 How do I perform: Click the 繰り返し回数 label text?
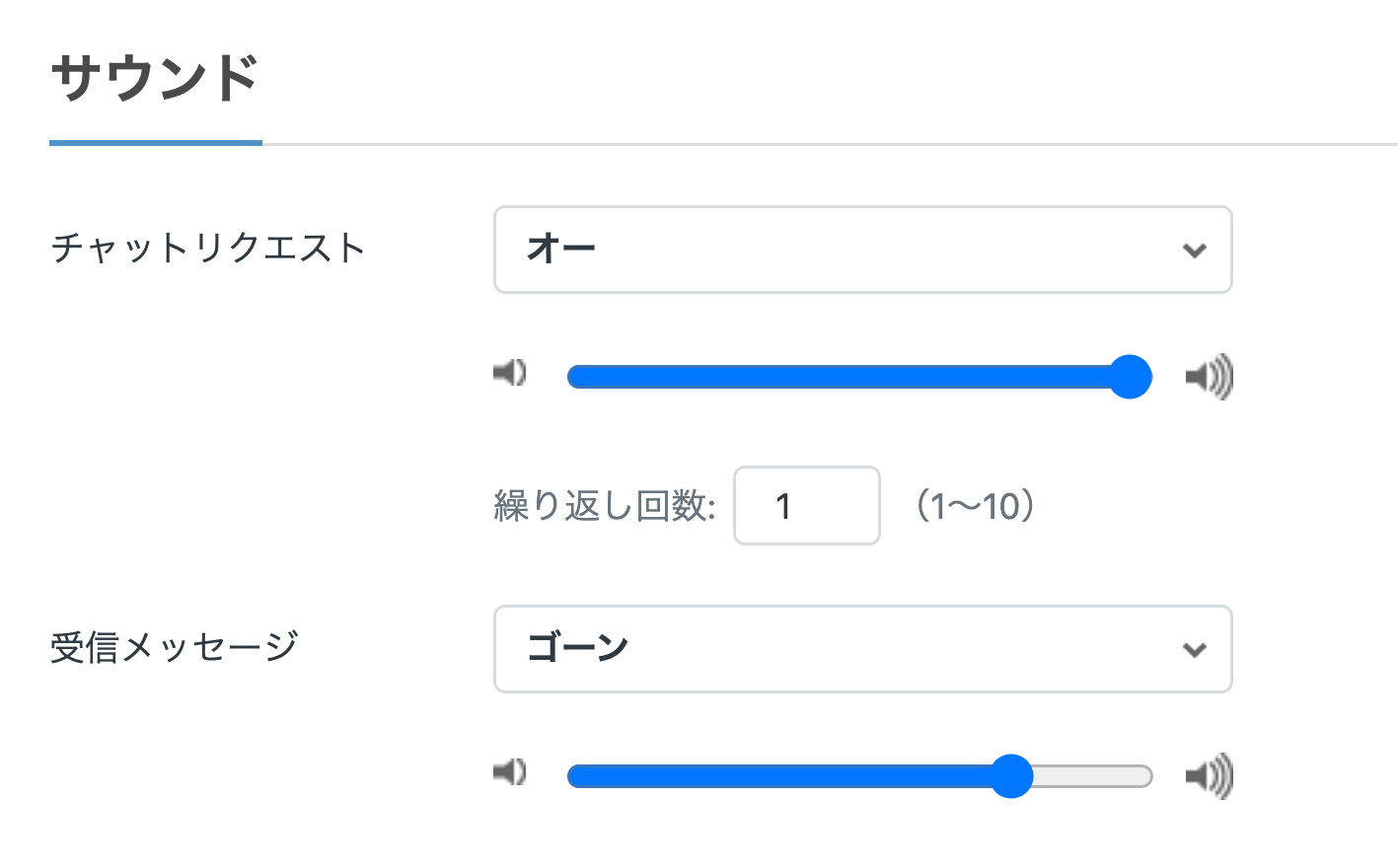pyautogui.click(x=604, y=506)
